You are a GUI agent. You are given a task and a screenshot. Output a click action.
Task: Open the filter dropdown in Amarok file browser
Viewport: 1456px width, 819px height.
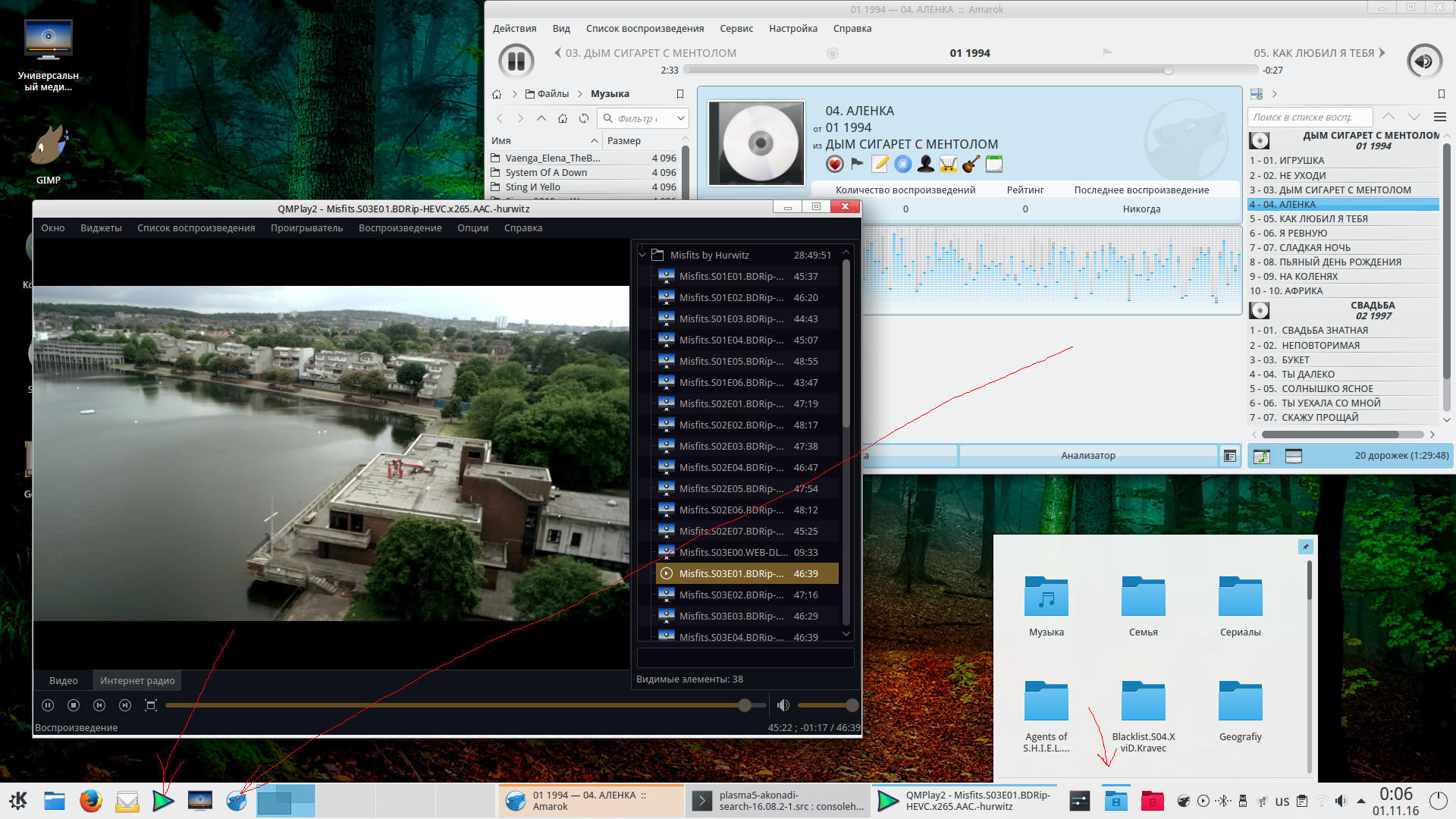(680, 118)
